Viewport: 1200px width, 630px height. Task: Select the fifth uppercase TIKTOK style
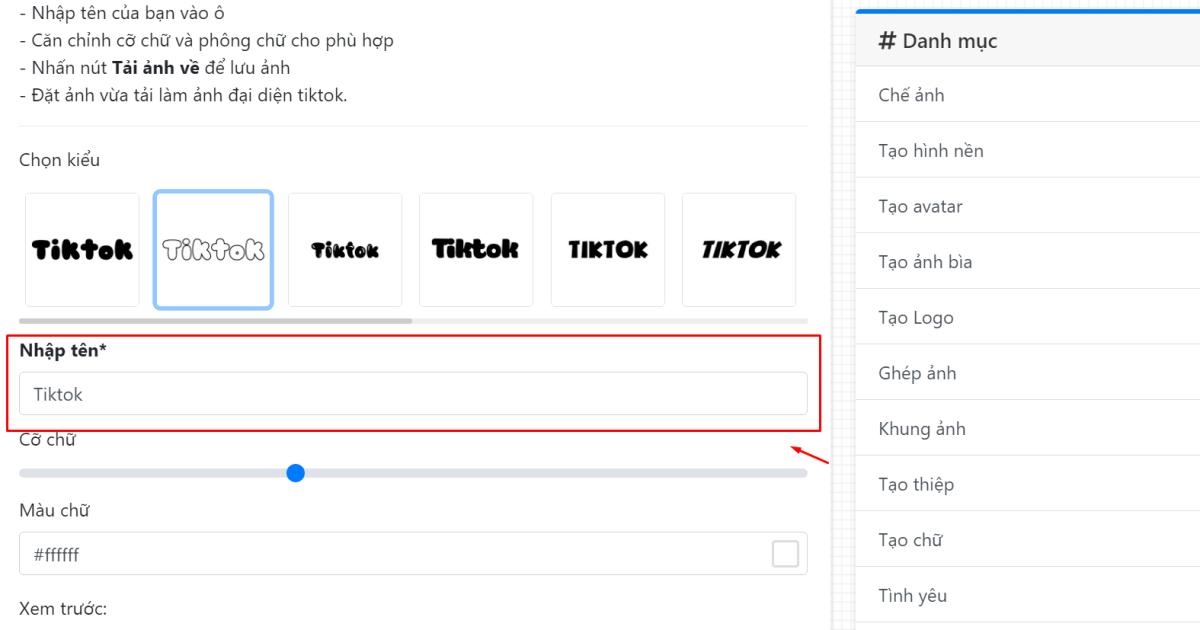tap(608, 250)
